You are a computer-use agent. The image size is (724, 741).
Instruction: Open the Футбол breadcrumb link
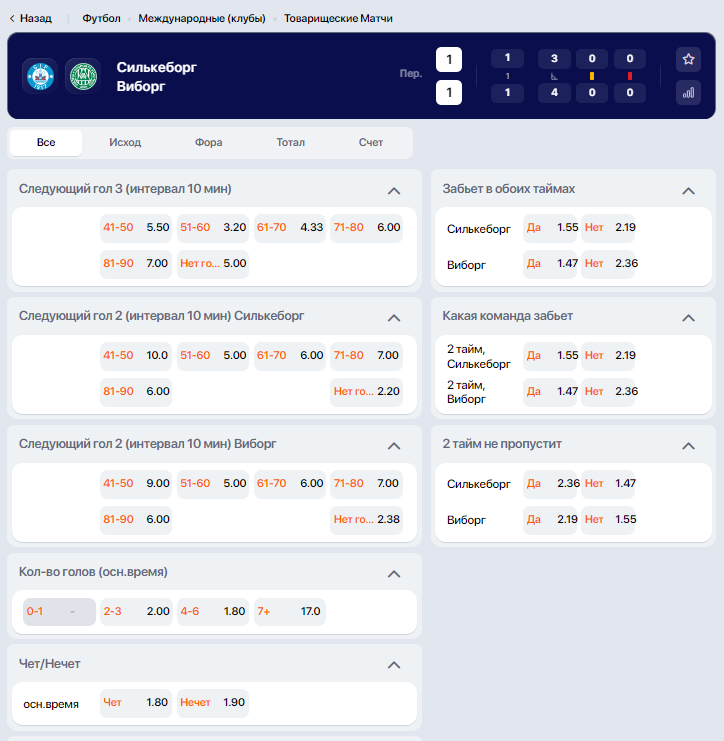coord(101,18)
